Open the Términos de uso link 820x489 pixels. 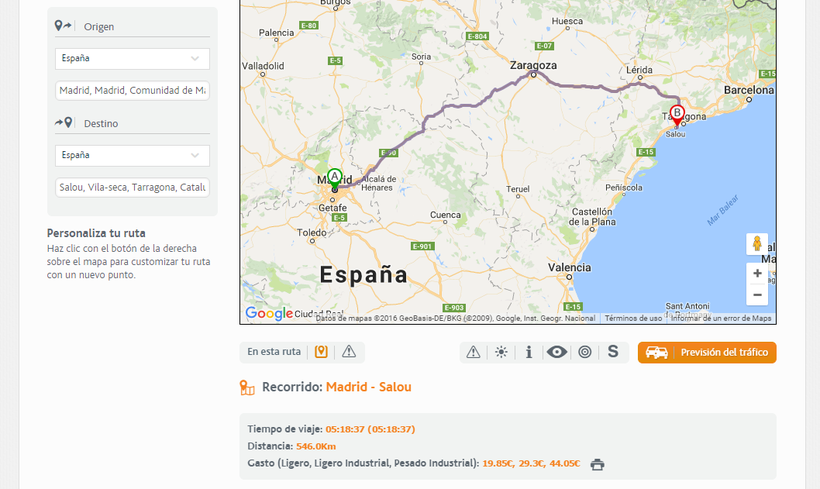point(635,319)
